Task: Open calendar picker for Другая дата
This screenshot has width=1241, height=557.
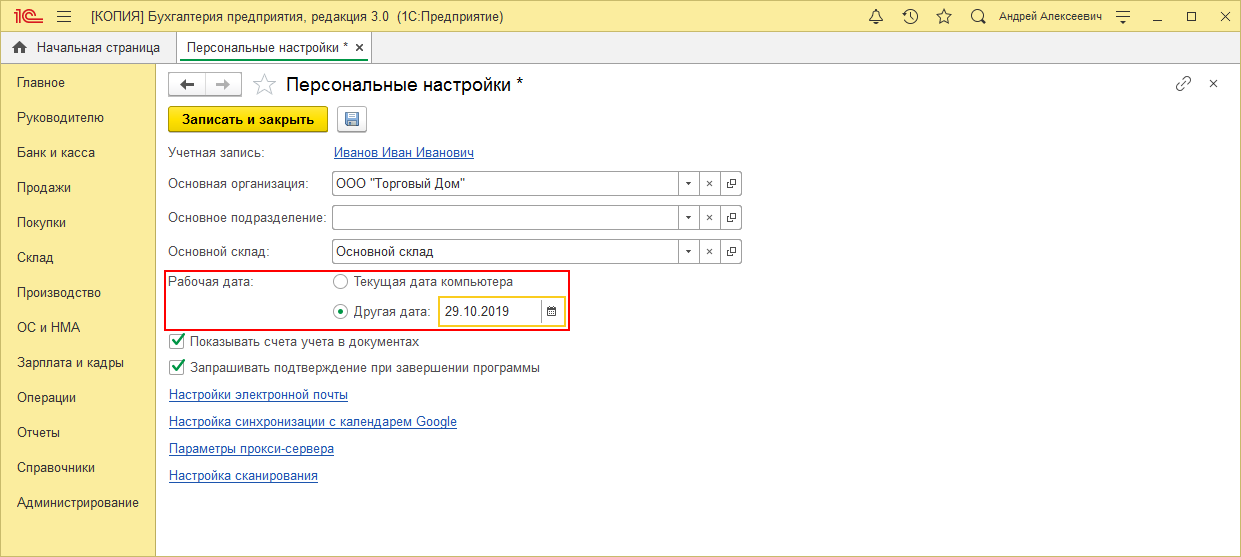Action: 551,311
